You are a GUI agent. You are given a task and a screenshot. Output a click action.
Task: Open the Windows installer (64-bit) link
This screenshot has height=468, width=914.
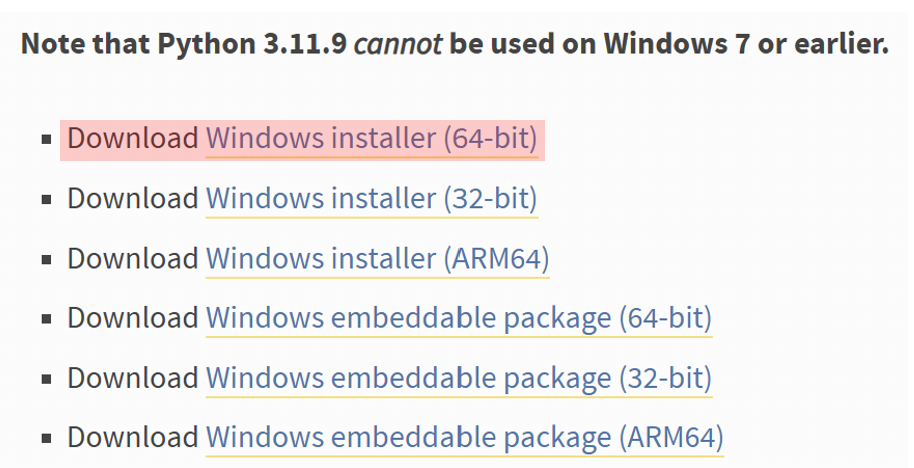(x=372, y=138)
